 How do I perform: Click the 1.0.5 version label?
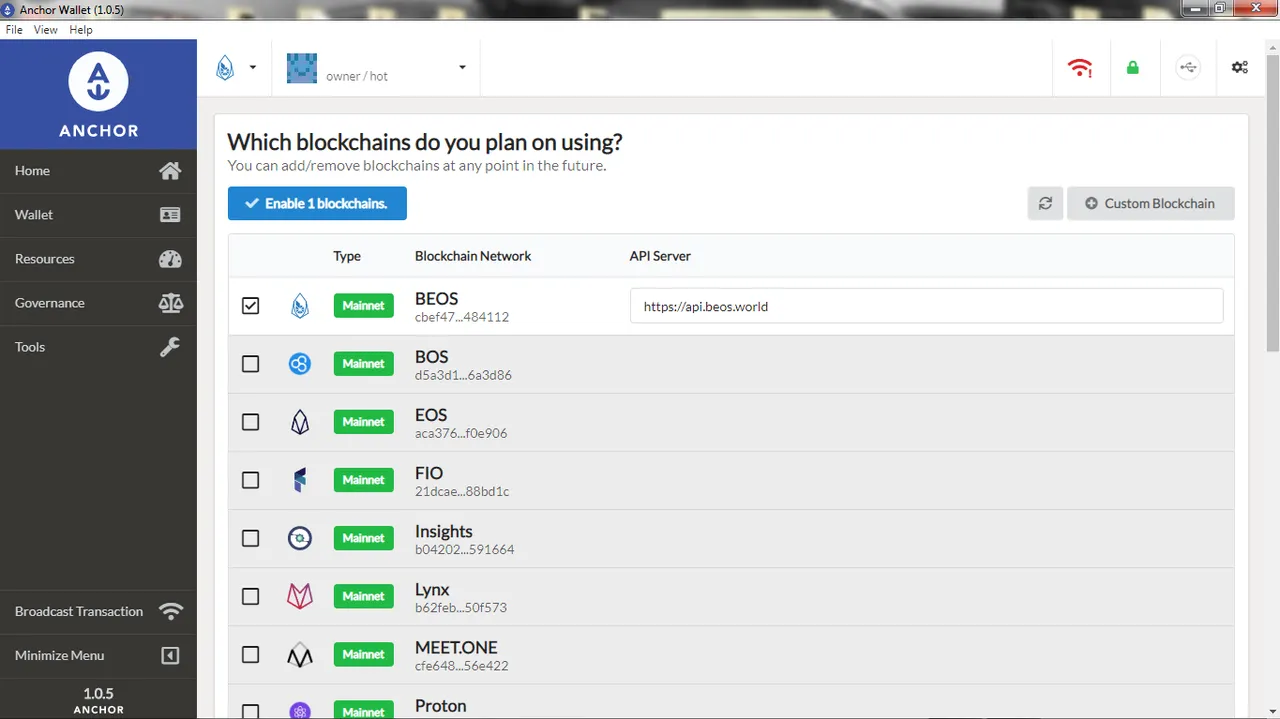(x=98, y=693)
